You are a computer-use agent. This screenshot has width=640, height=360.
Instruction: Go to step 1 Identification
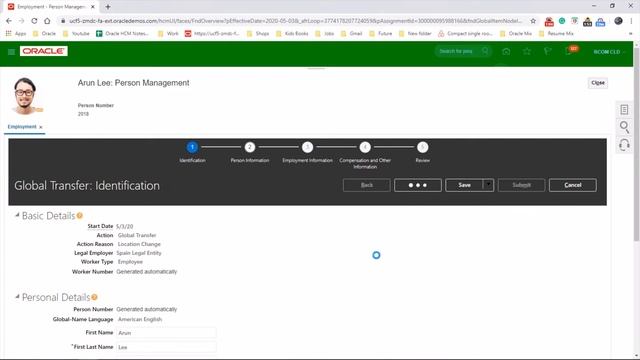pos(192,147)
